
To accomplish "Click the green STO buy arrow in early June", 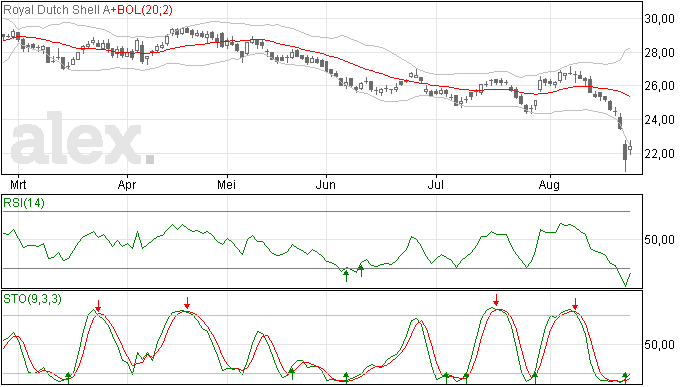I will pos(346,377).
